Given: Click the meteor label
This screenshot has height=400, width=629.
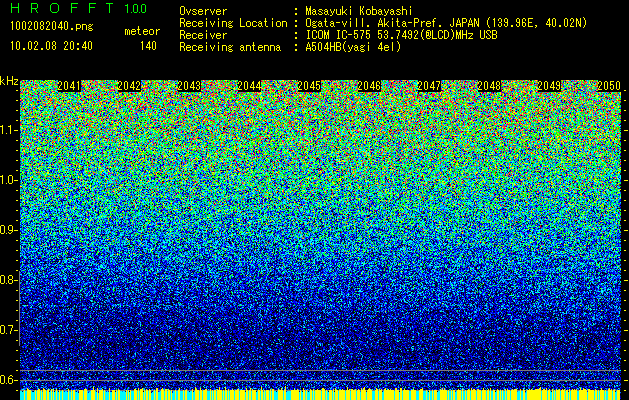Looking at the screenshot, I should click(x=142, y=31).
